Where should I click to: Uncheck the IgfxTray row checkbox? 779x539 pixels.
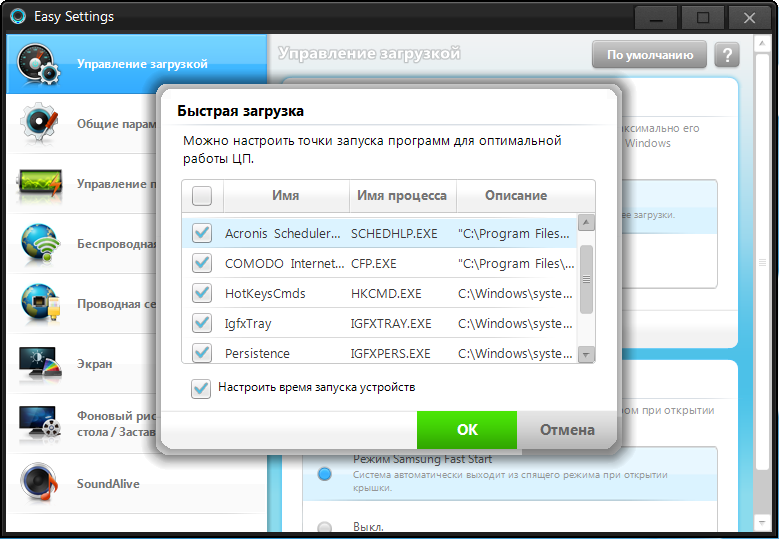(x=202, y=323)
